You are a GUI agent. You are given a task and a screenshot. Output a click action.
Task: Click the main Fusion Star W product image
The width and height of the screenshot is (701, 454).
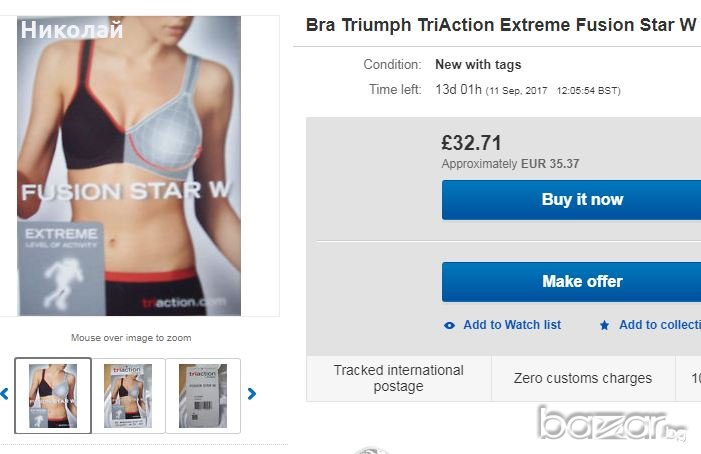pyautogui.click(x=129, y=166)
